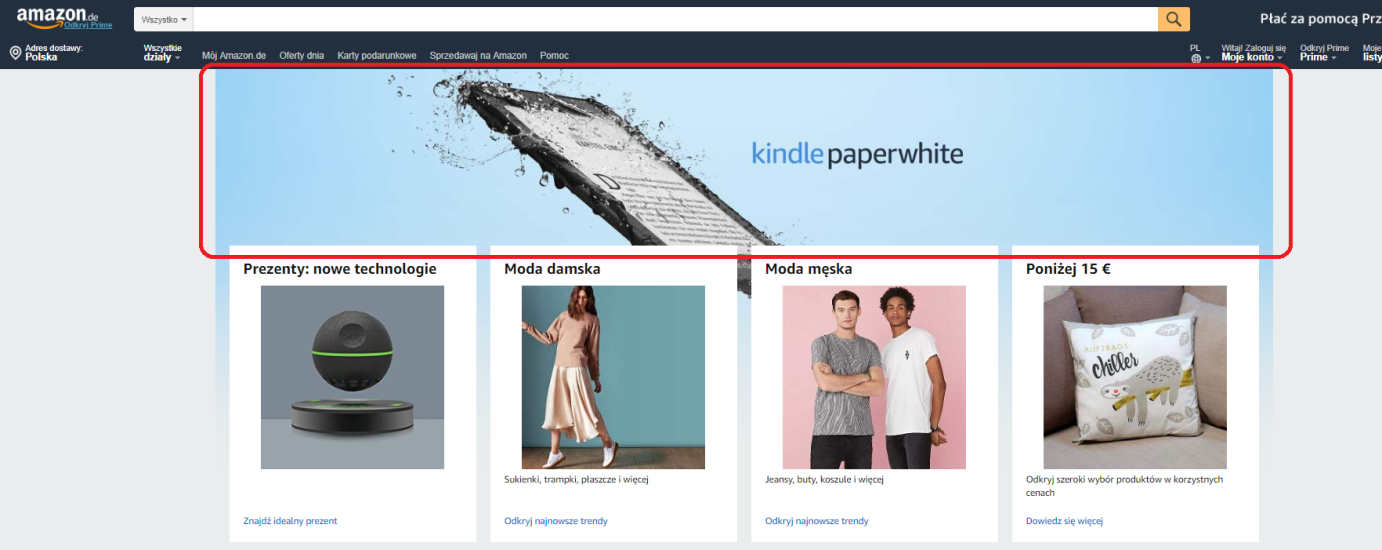Click Dowiedz się więcej link
Image resolution: width=1382 pixels, height=550 pixels.
[x=1064, y=521]
